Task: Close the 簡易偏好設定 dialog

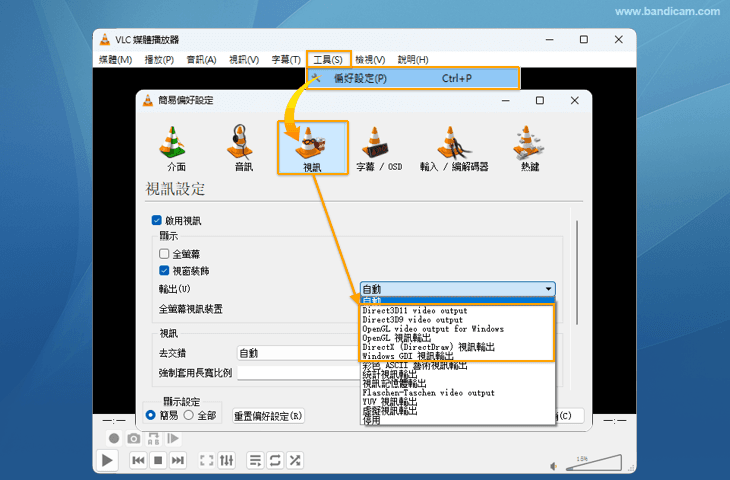Action: click(575, 100)
